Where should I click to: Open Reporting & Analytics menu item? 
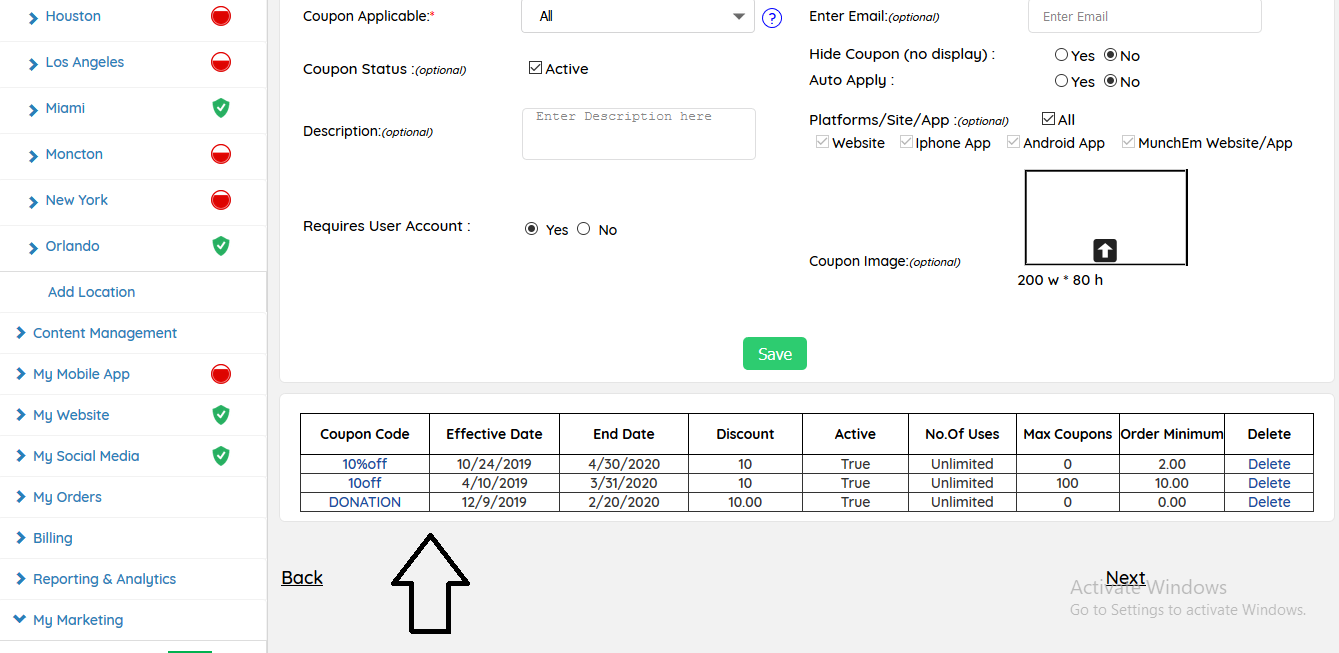104,579
